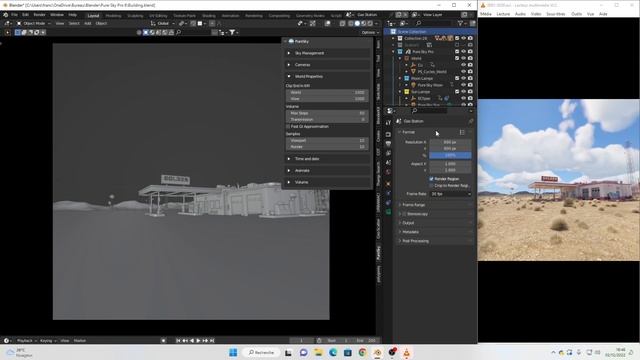
Task: Toggle Moon Lamps eye visibility icon
Action: click(463, 78)
